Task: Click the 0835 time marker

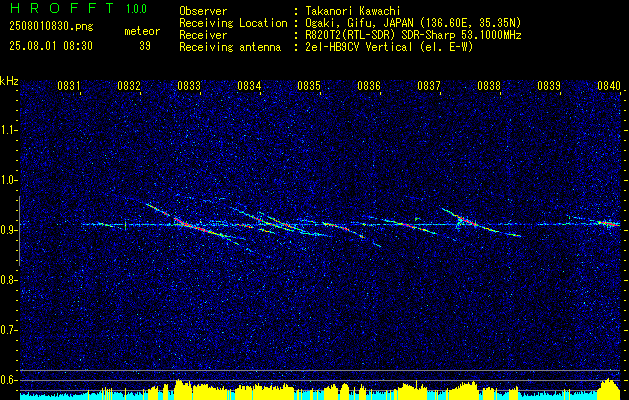Action: coord(309,85)
